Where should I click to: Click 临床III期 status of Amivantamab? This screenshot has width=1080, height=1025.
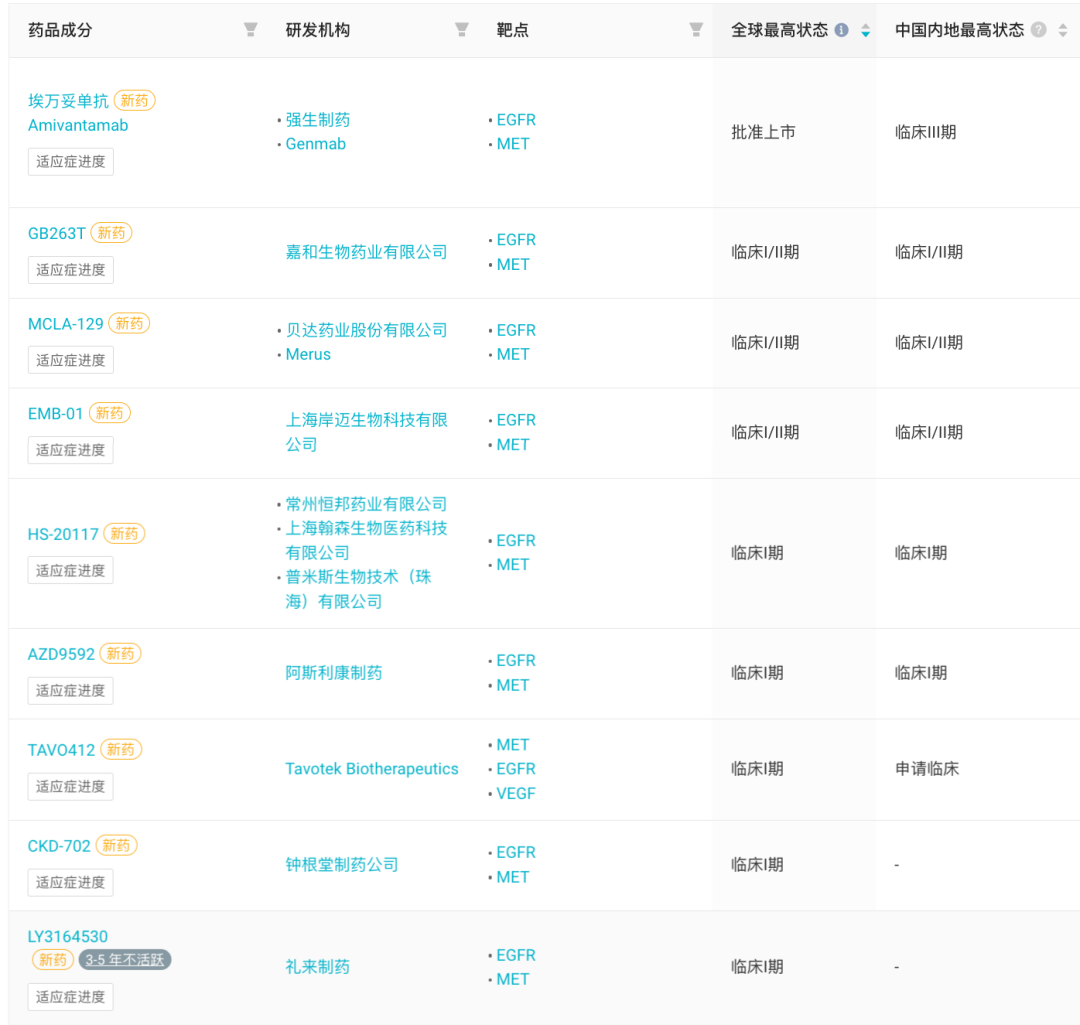tap(925, 132)
